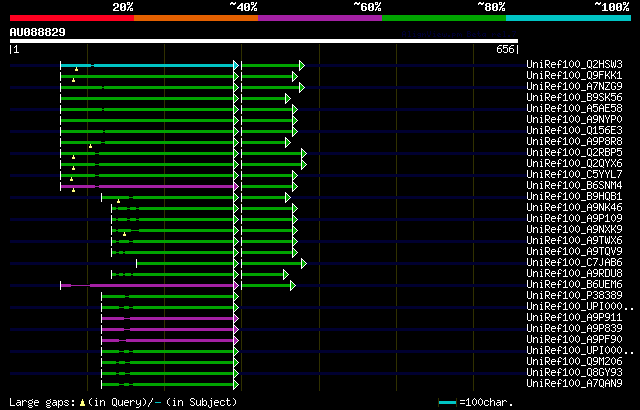The width and height of the screenshot is (640, 410).
Task: Click the cyan alignment bar in the Q2HSW3 row
Action: pos(147,65)
